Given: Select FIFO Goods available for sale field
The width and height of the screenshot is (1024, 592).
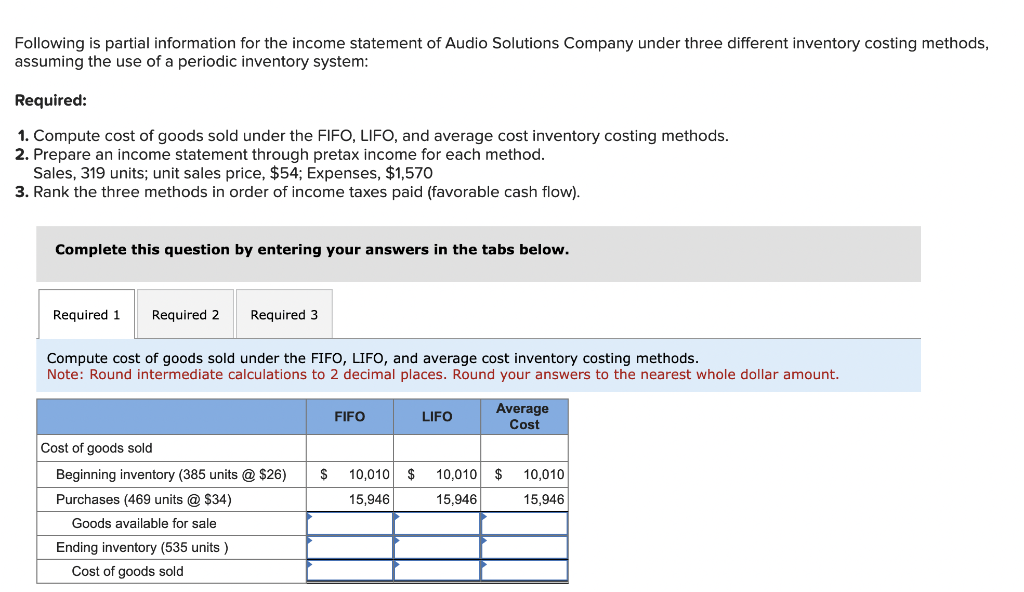Looking at the screenshot, I should (x=350, y=523).
